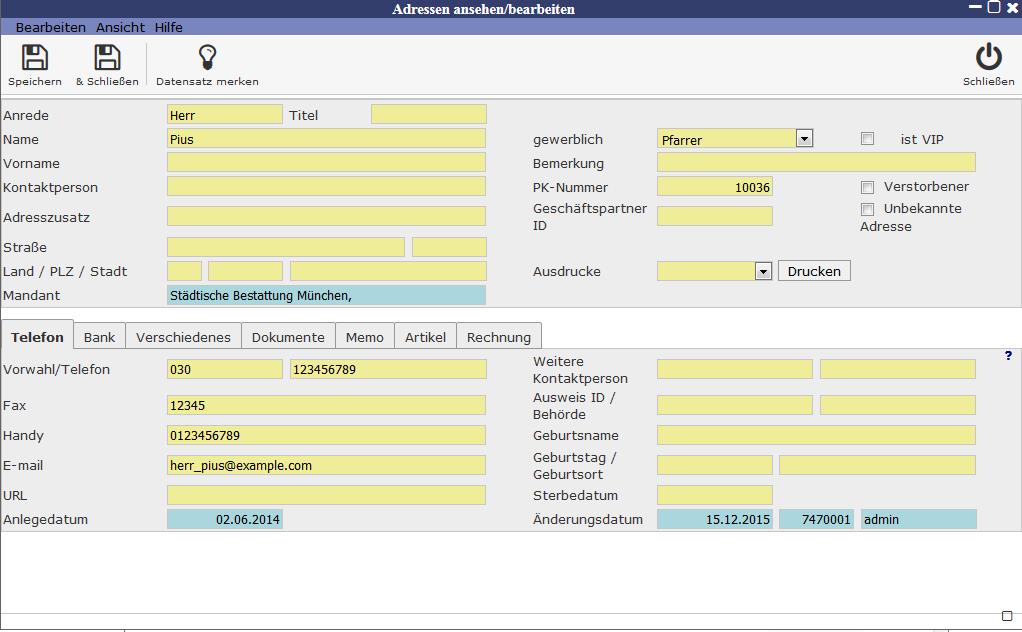Select the Dokumente tab
Image resolution: width=1022 pixels, height=632 pixels.
click(288, 337)
